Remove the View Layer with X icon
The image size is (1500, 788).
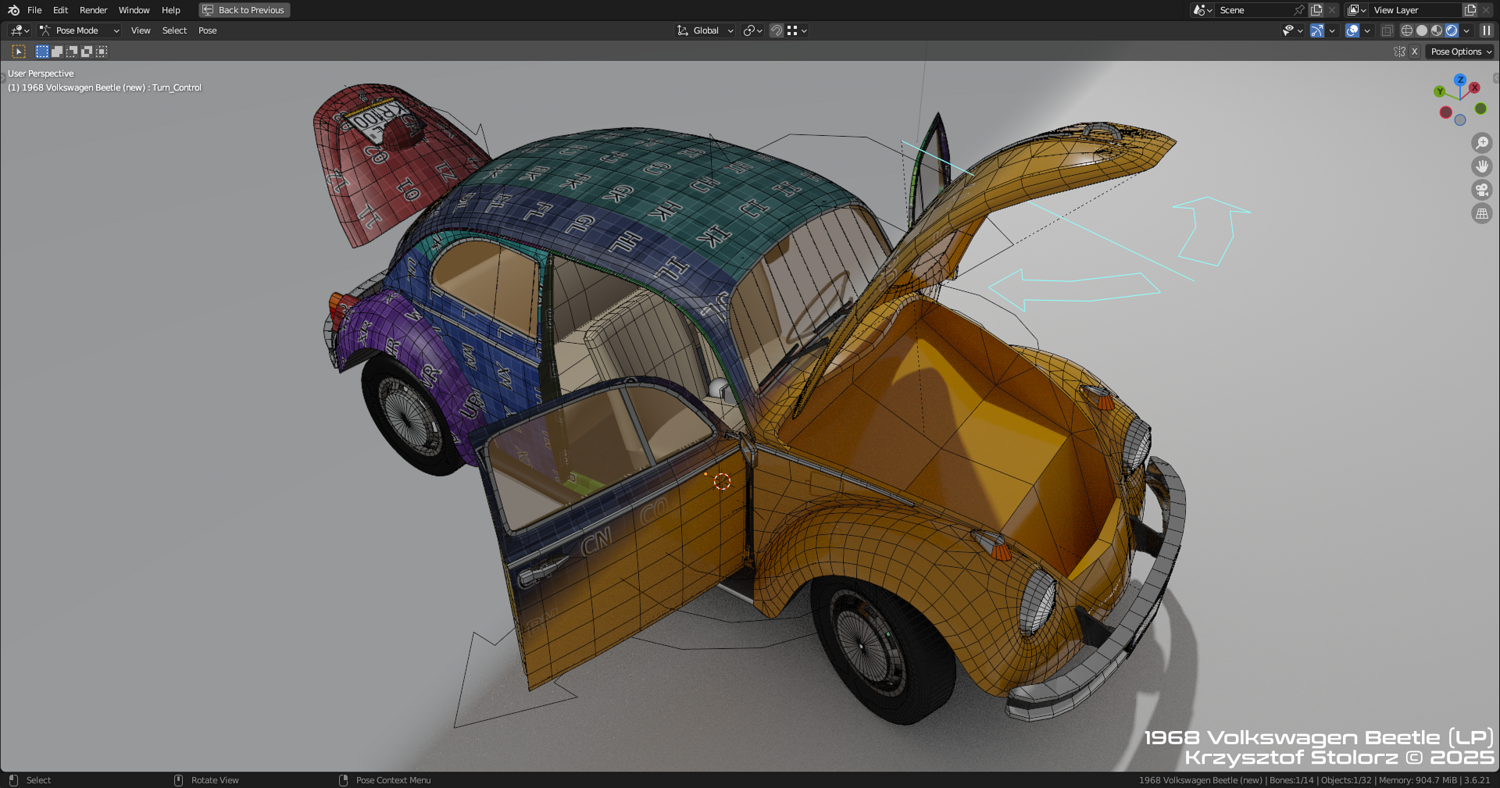click(1486, 10)
